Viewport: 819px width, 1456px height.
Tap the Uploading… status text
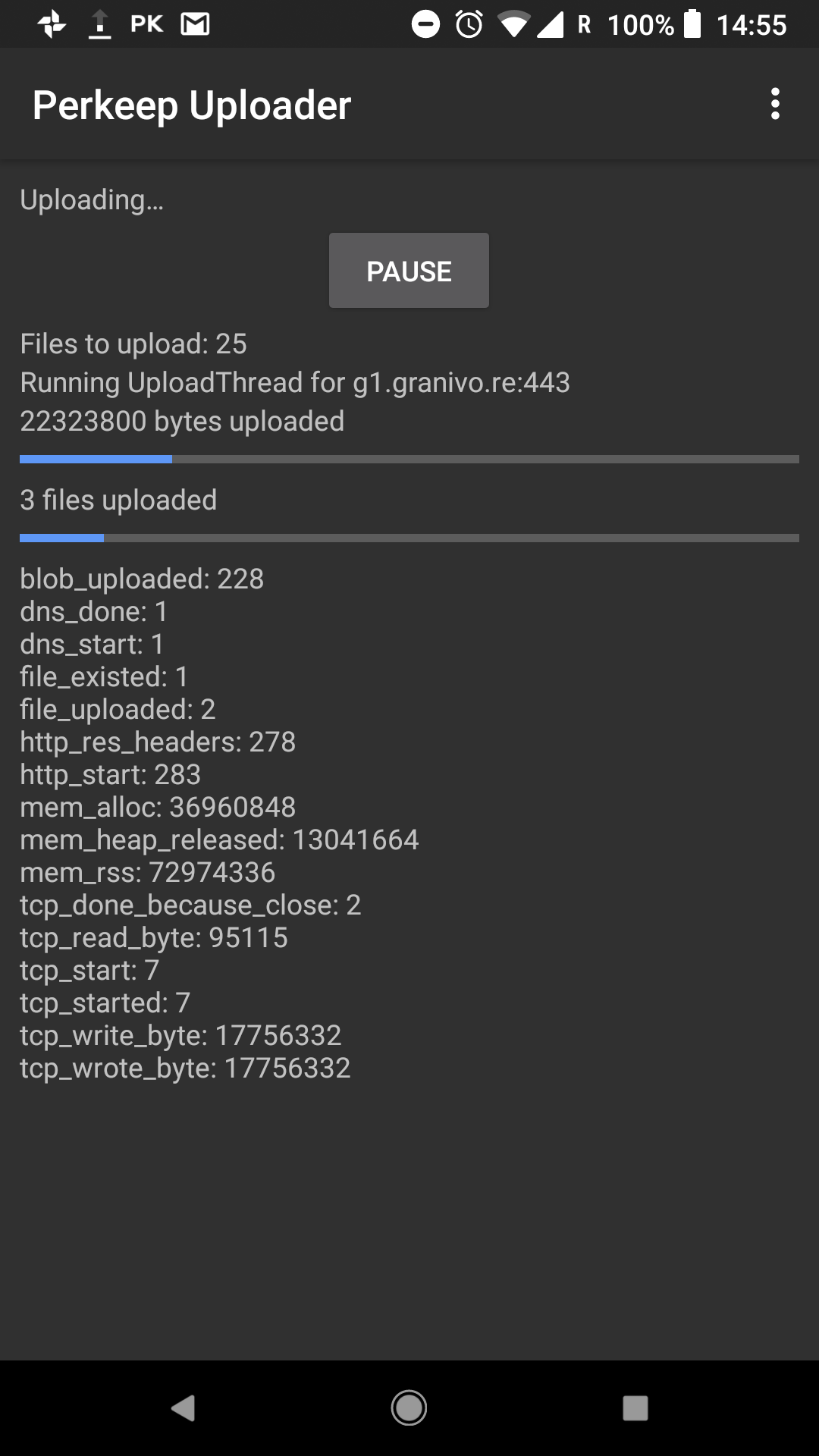tap(92, 199)
